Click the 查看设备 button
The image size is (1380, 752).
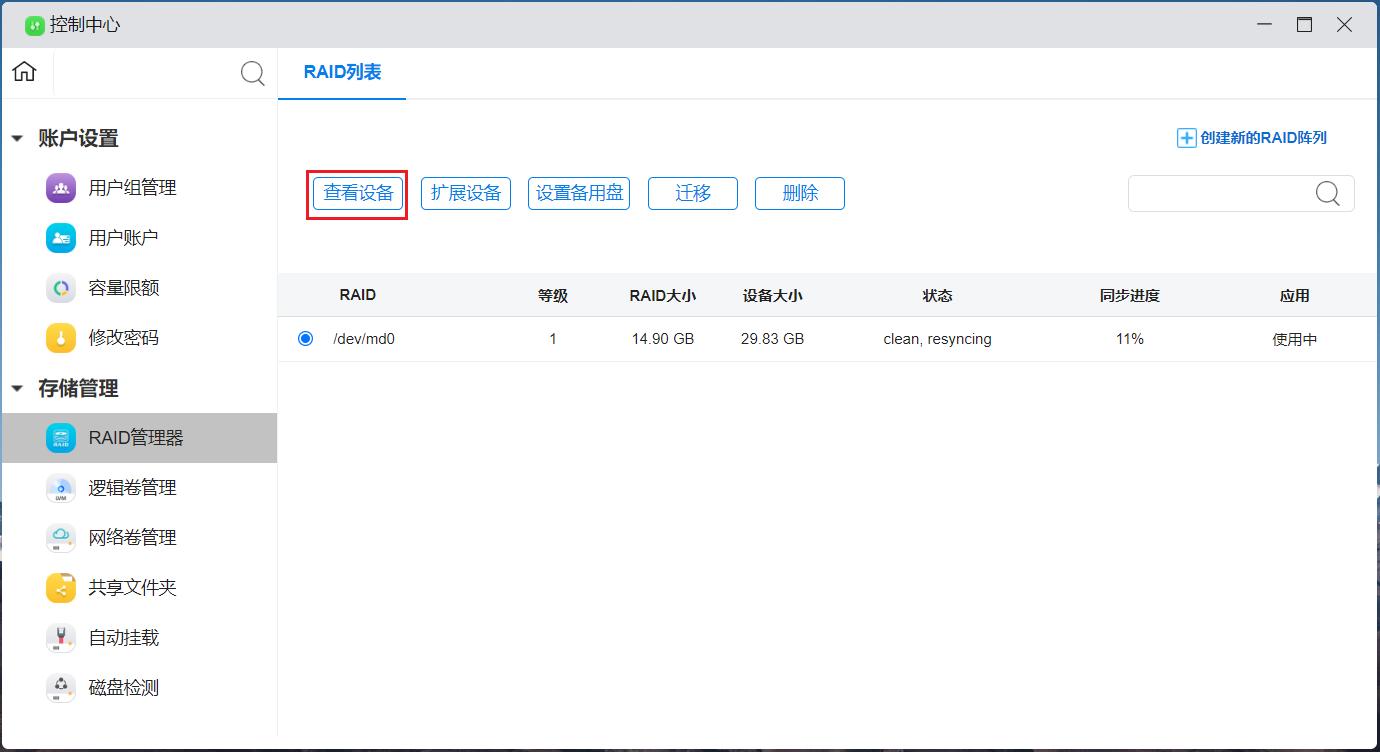[358, 193]
